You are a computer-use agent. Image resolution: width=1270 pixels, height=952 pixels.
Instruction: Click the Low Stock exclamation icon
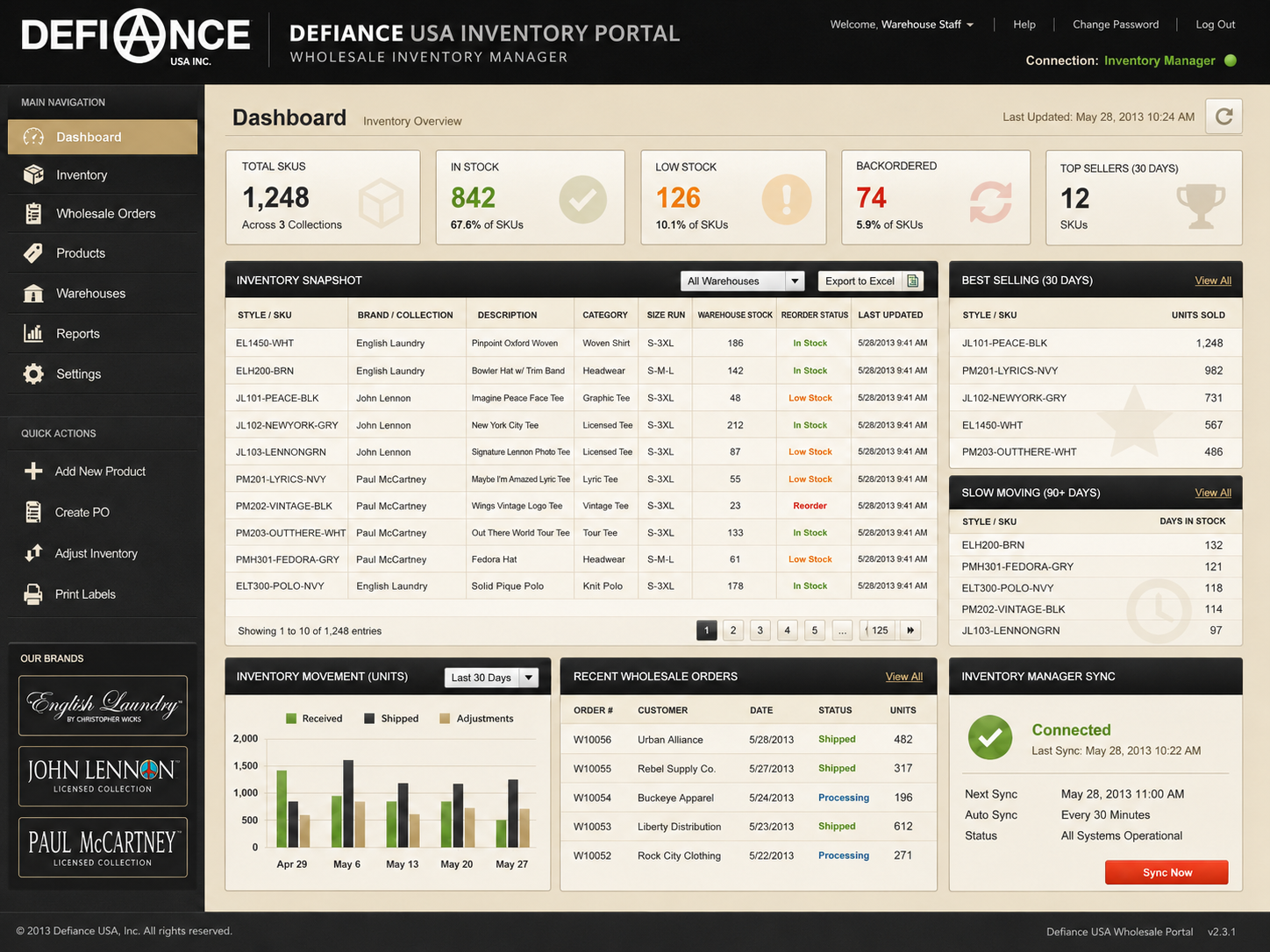(786, 199)
